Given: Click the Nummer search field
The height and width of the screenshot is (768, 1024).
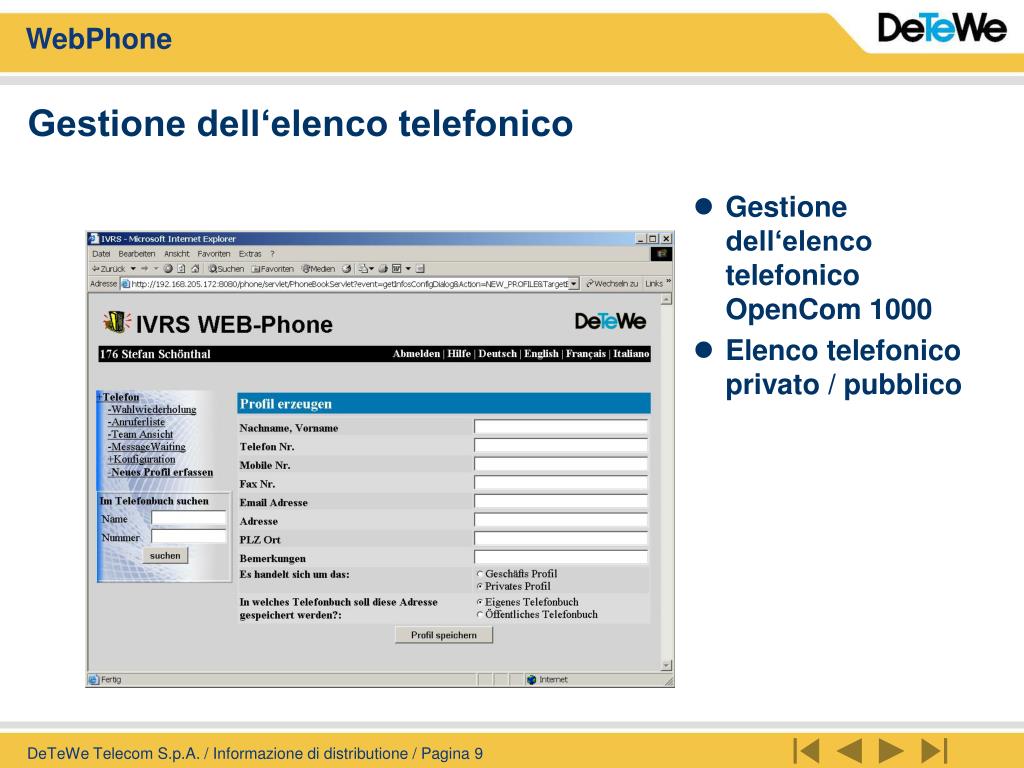Looking at the screenshot, I should point(189,537).
